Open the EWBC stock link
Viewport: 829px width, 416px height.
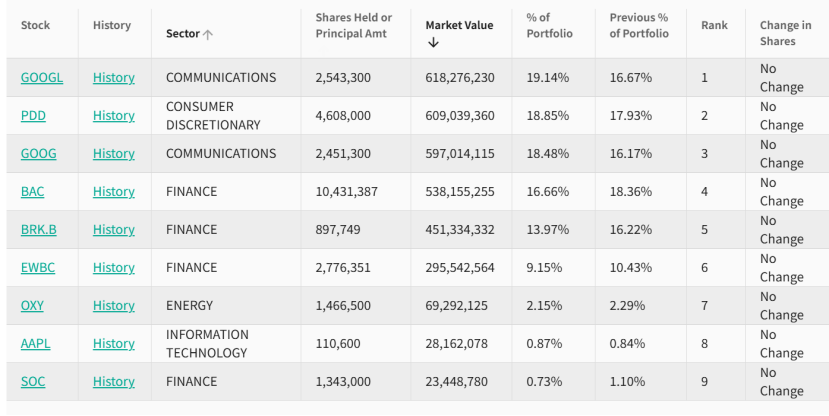(x=36, y=268)
